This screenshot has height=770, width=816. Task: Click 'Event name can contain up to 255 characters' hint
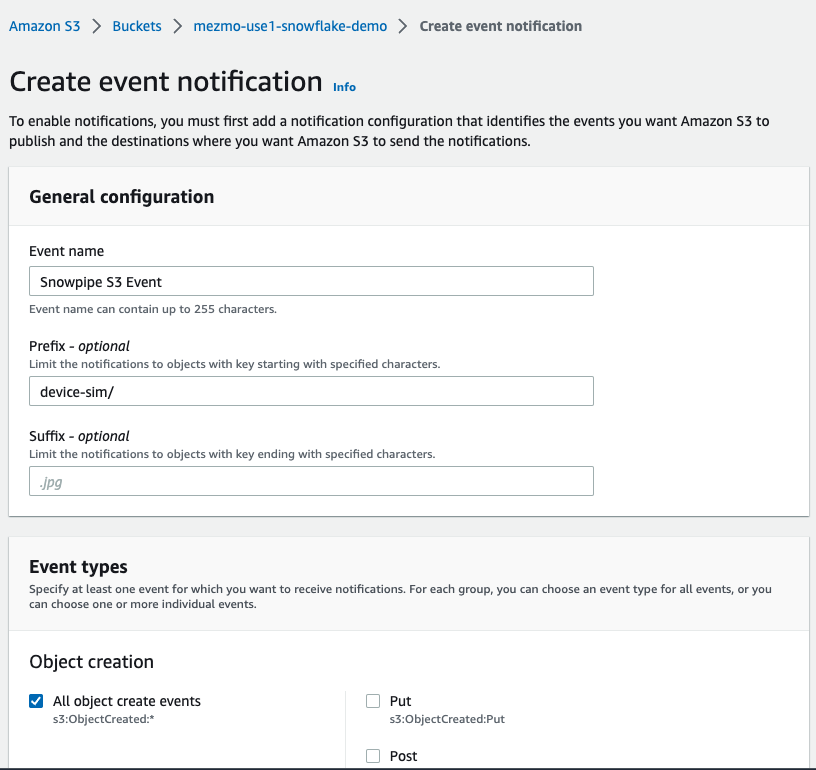point(153,309)
